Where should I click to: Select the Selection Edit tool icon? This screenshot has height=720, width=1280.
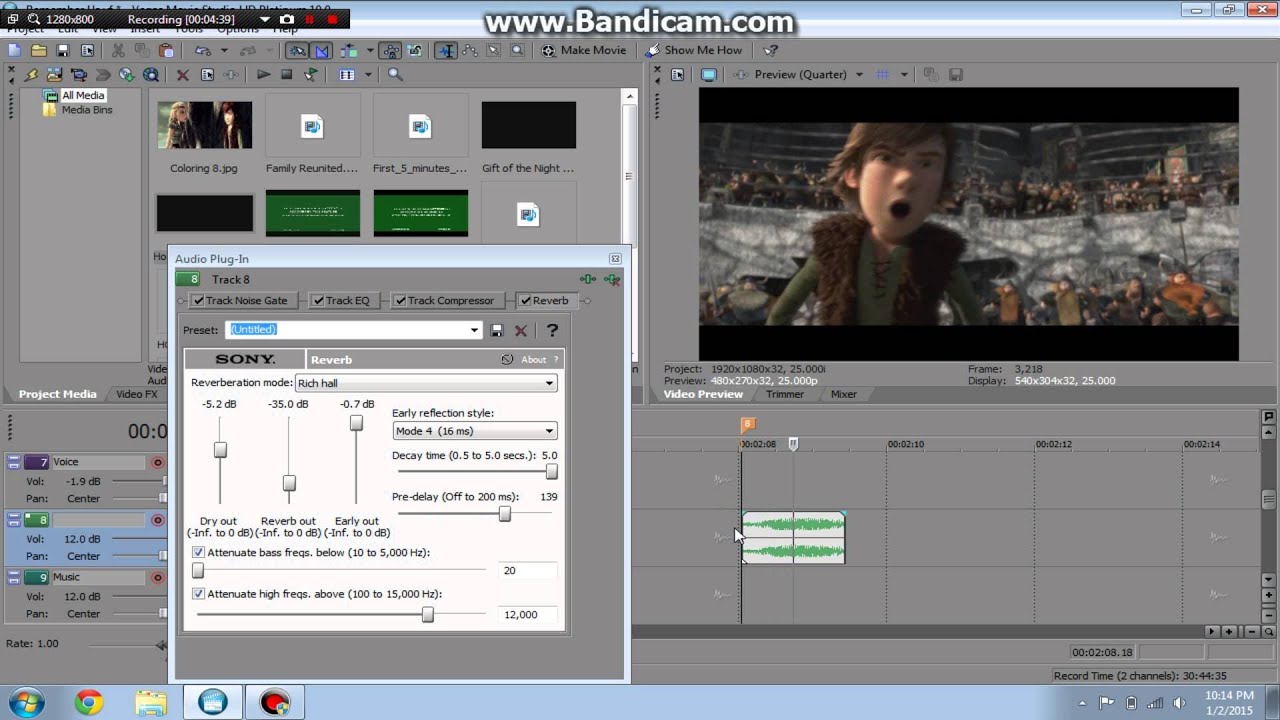tap(493, 50)
